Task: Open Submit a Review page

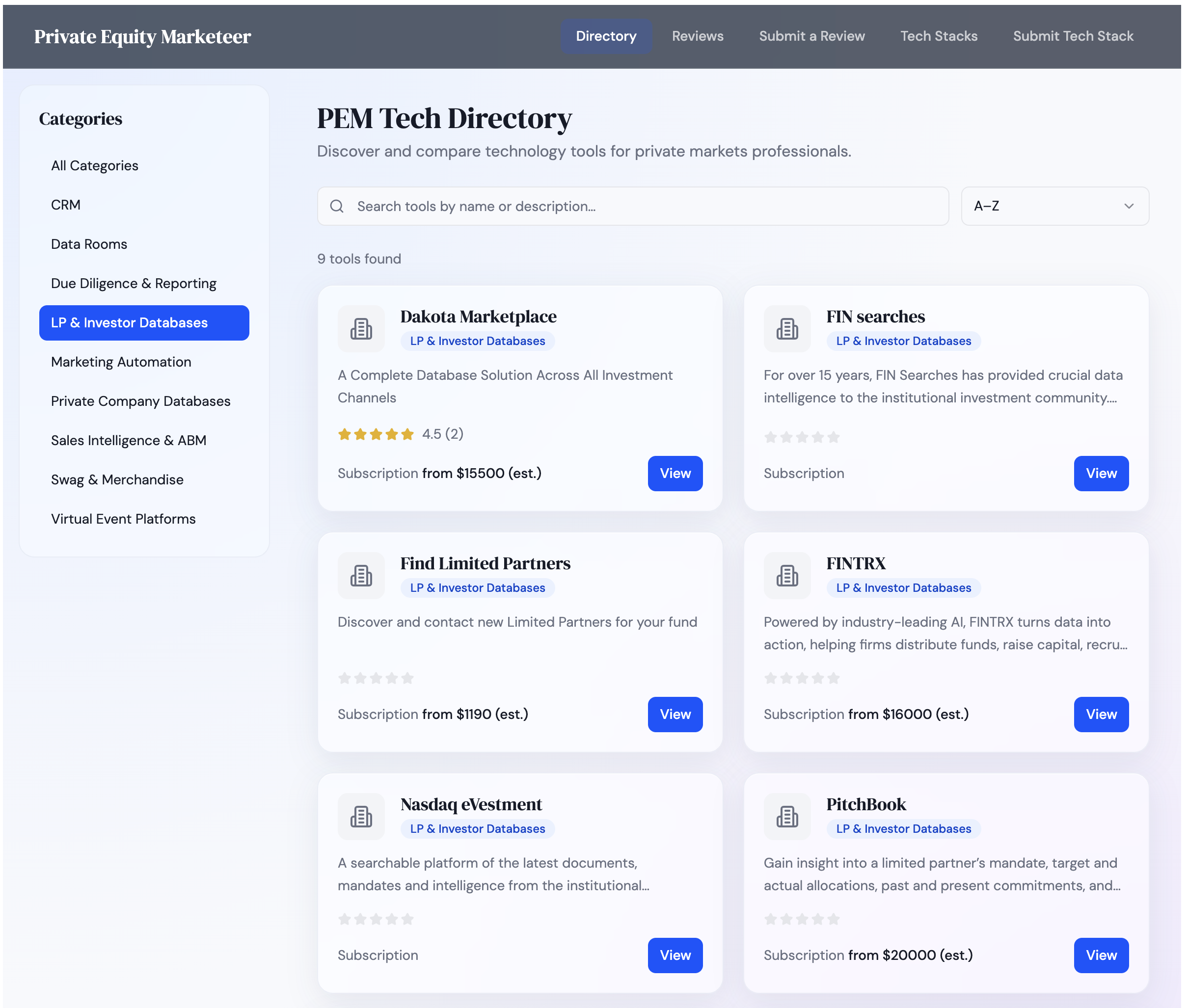Action: click(x=811, y=36)
